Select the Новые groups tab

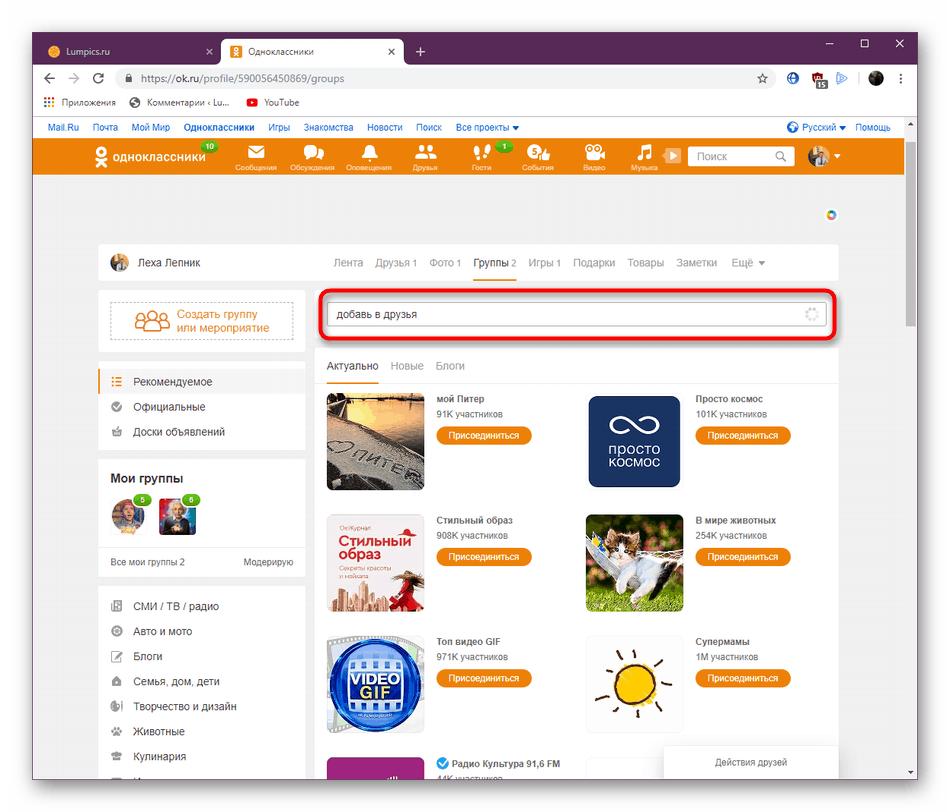(407, 366)
